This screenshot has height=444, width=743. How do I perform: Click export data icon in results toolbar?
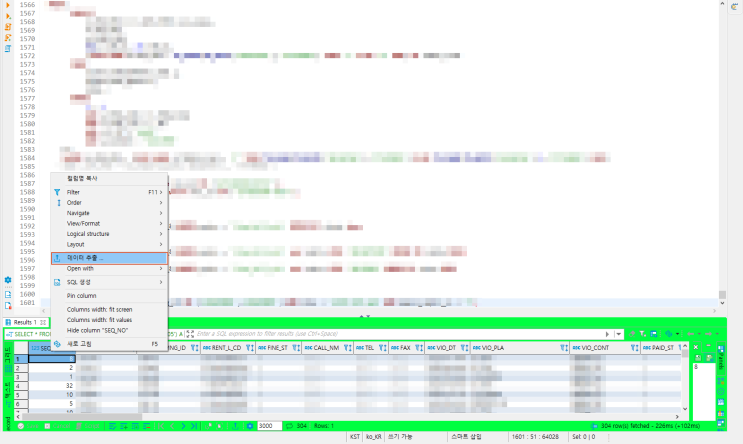point(236,426)
